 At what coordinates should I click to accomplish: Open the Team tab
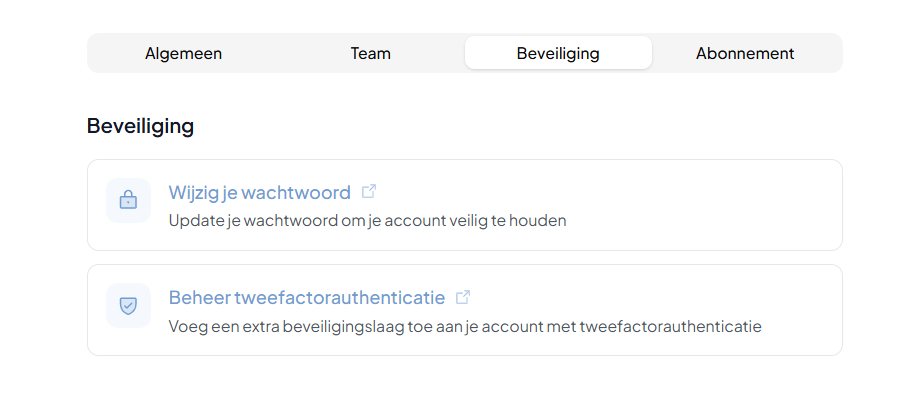point(371,53)
